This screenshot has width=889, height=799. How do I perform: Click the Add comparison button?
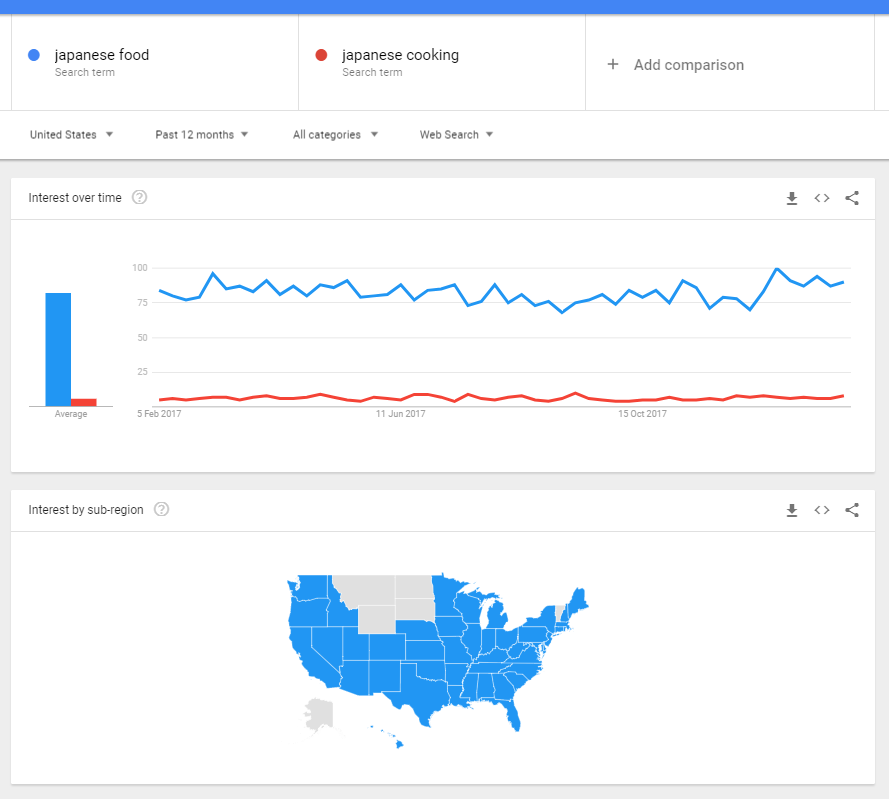688,65
